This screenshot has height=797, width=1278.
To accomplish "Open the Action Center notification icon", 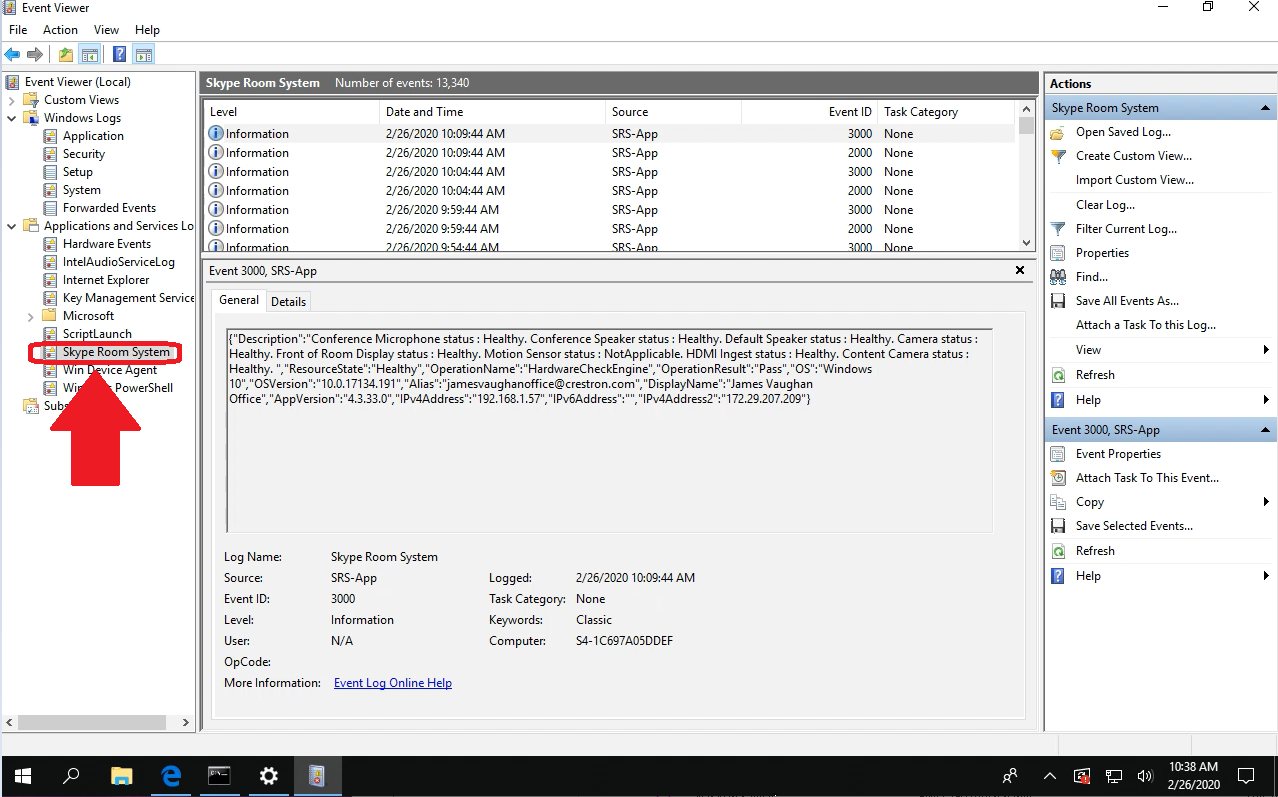I will pos(1245,775).
